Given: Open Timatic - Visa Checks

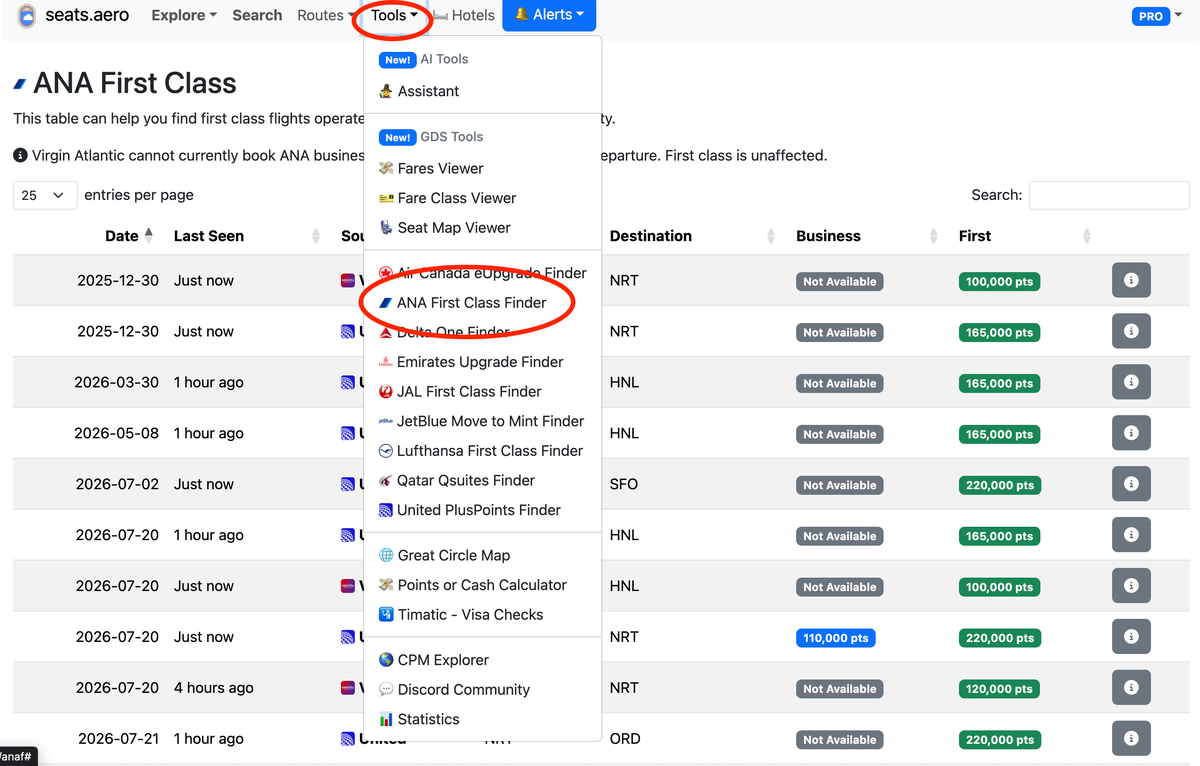Looking at the screenshot, I should tap(461, 615).
